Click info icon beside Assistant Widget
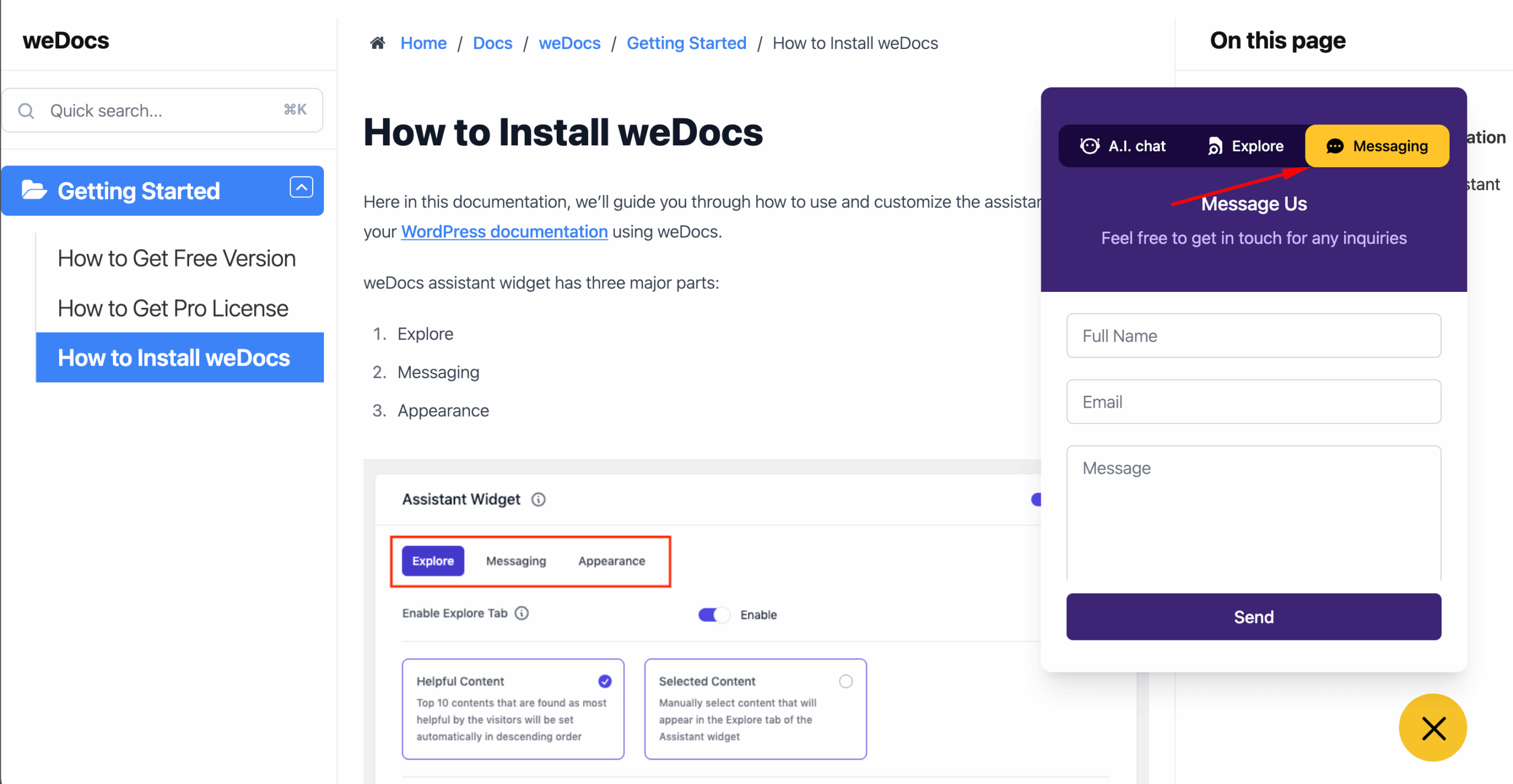Viewport: 1513px width, 784px height. pos(538,499)
